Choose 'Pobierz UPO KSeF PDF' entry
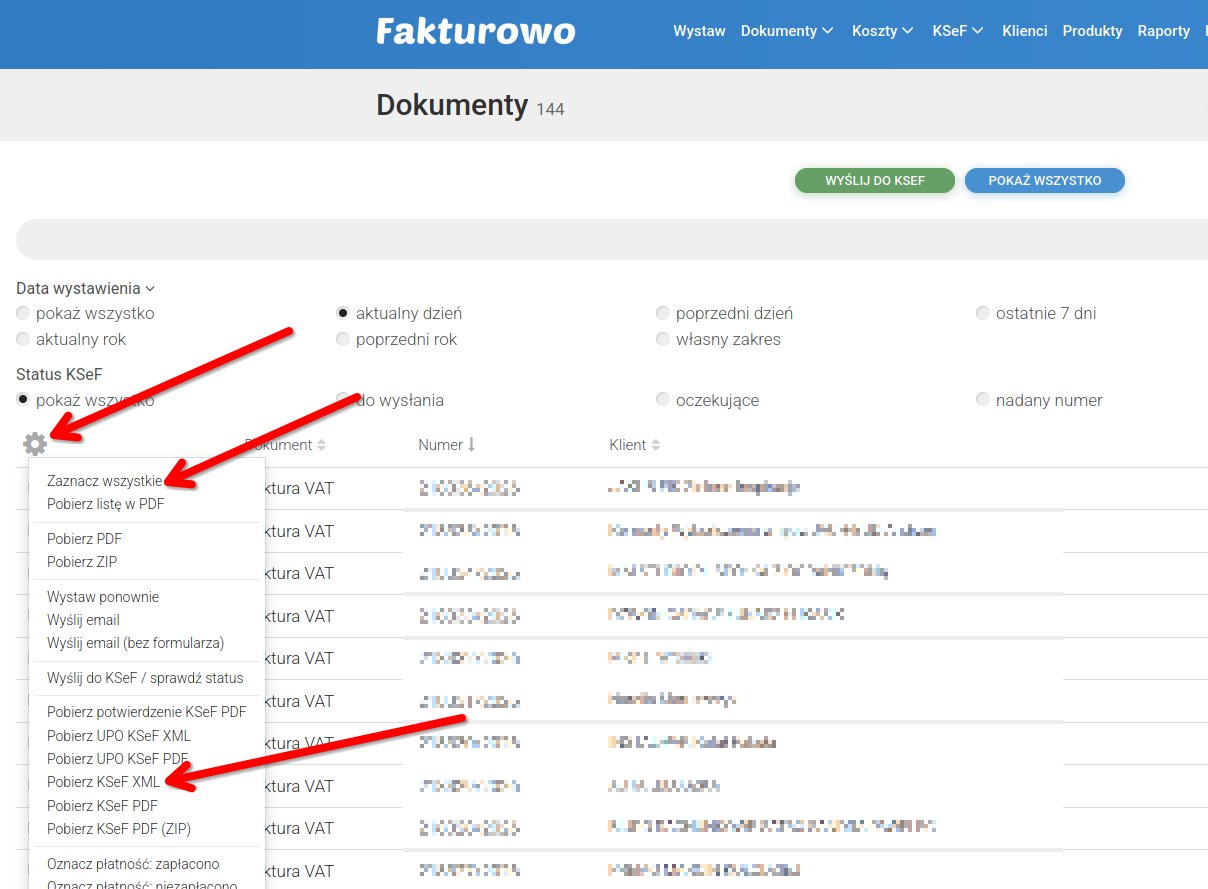The height and width of the screenshot is (889, 1208). coord(118,759)
